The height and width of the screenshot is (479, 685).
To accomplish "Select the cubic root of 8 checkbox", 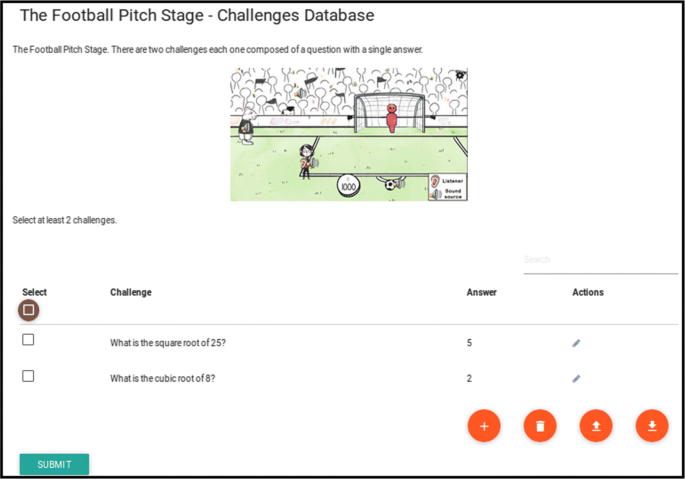I will [28, 376].
